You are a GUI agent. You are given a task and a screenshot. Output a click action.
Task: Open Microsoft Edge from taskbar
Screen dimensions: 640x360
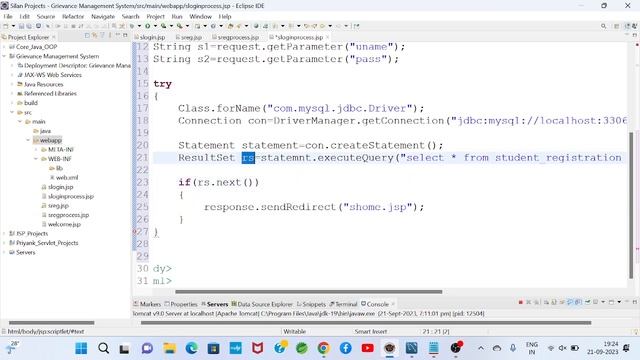[x=191, y=348]
